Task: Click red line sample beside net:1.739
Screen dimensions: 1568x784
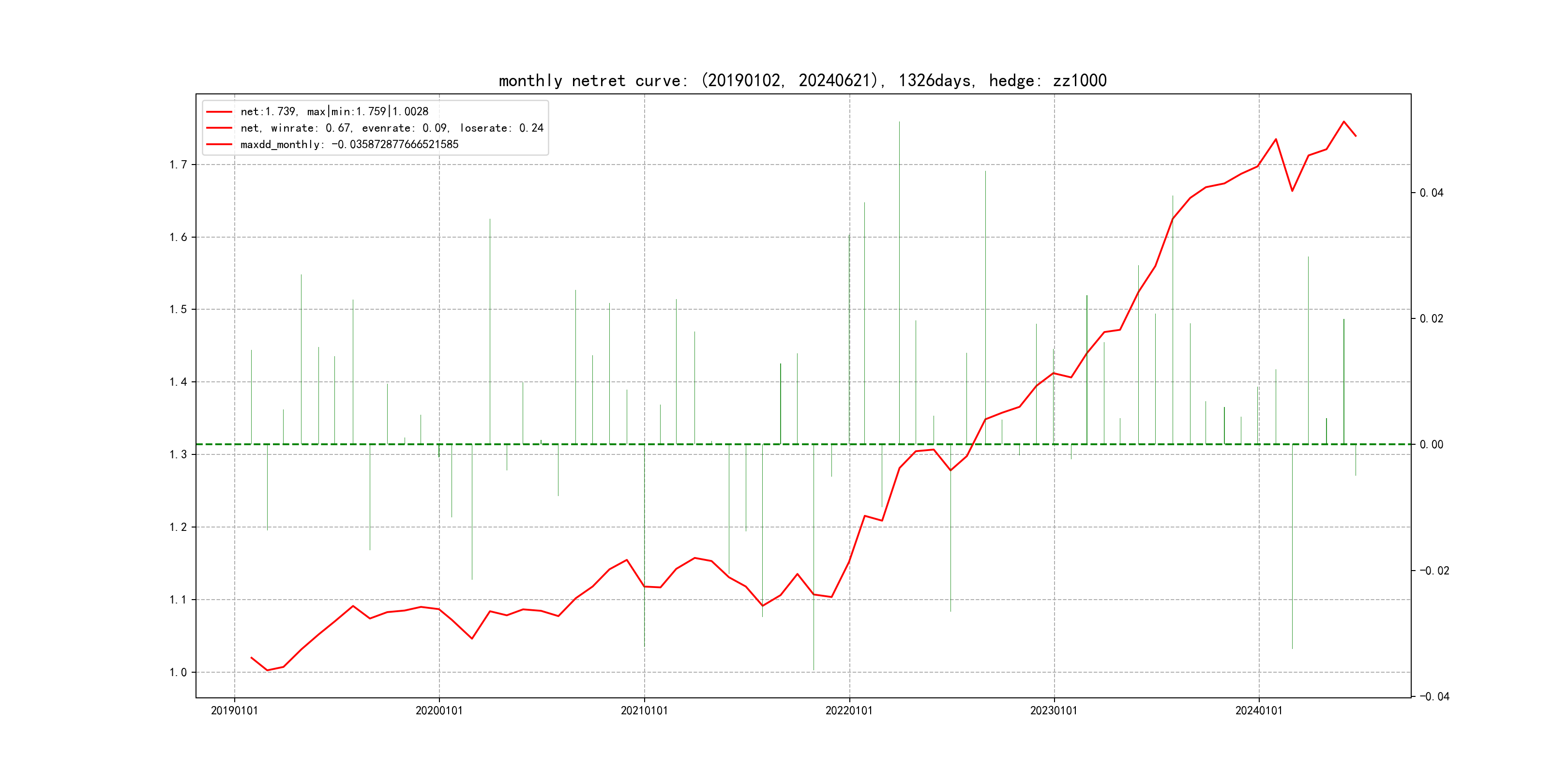Action: coord(219,111)
